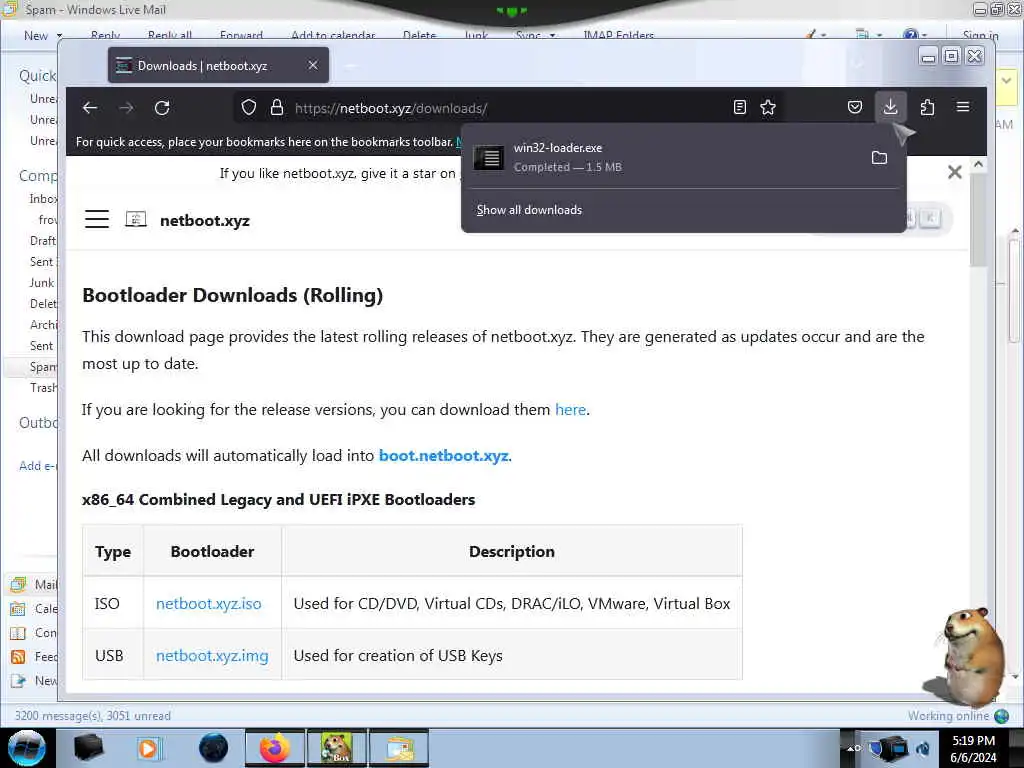Open the Firefox application hamburger menu

point(963,106)
